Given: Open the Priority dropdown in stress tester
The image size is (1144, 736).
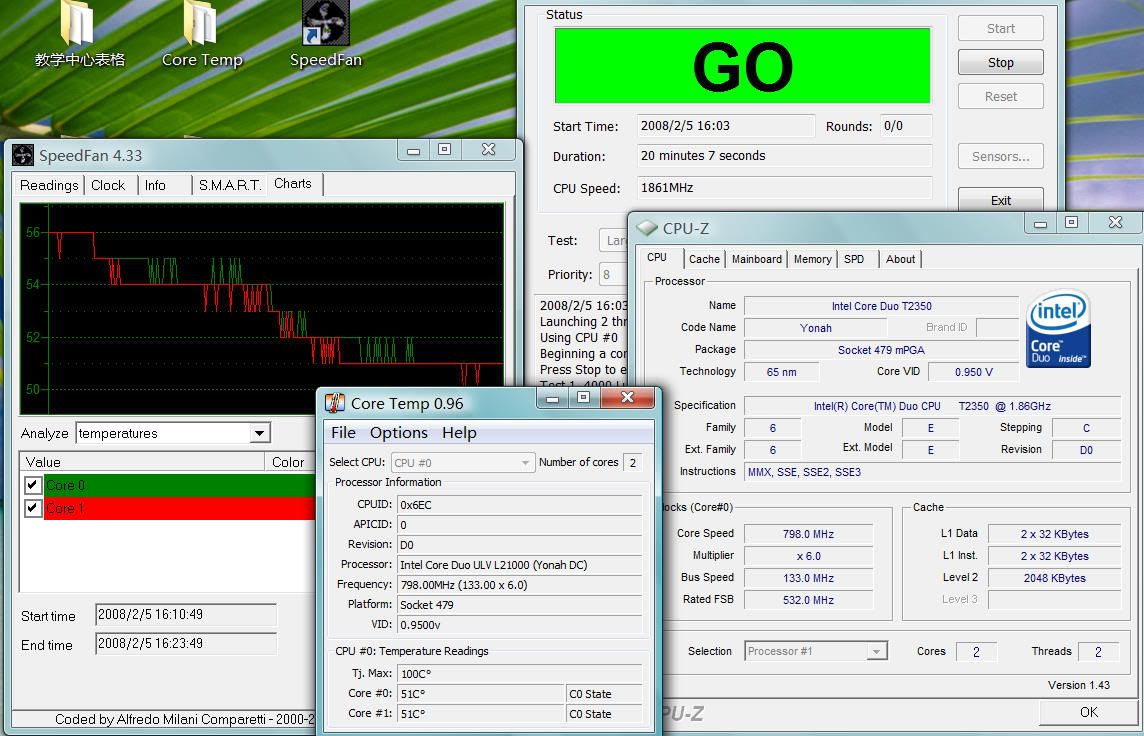Looking at the screenshot, I should click(x=614, y=275).
